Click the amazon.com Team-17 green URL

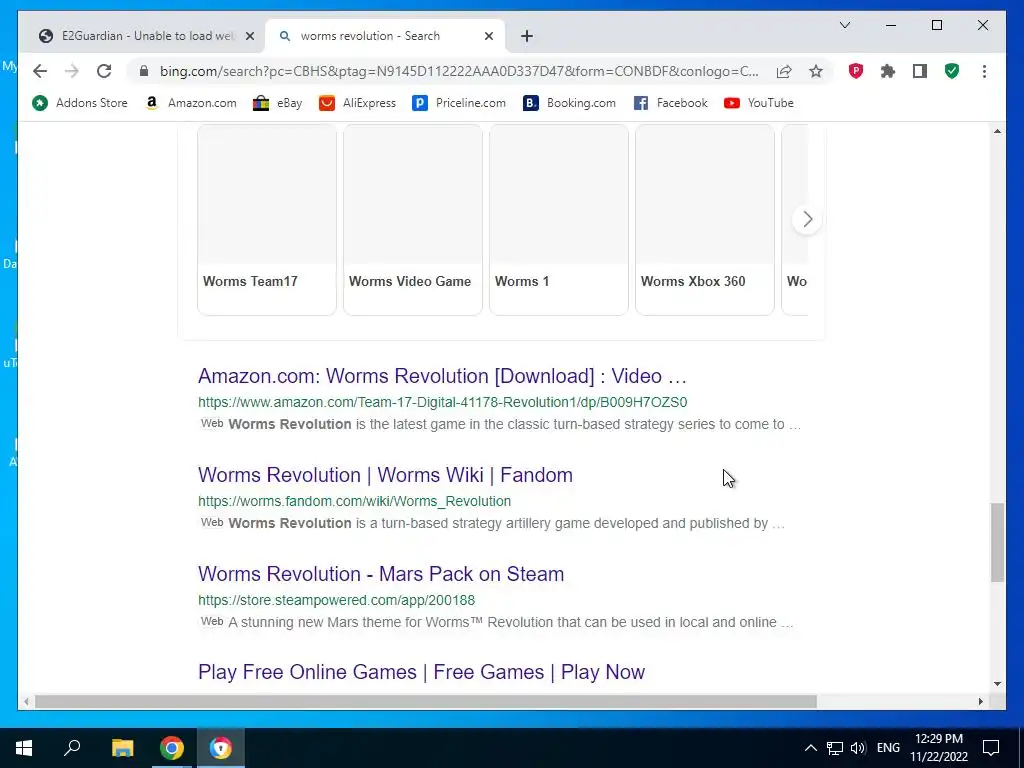coord(442,402)
